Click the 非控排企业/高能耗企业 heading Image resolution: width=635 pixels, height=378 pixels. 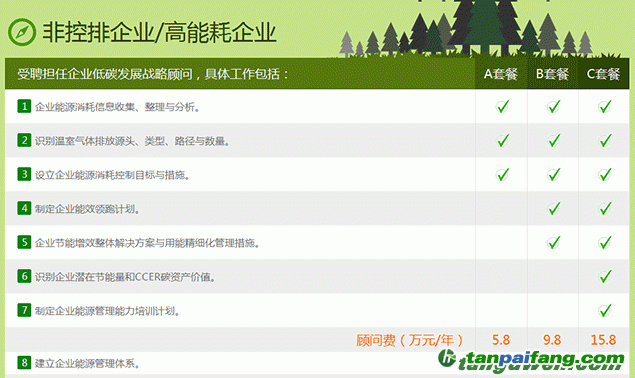point(160,32)
